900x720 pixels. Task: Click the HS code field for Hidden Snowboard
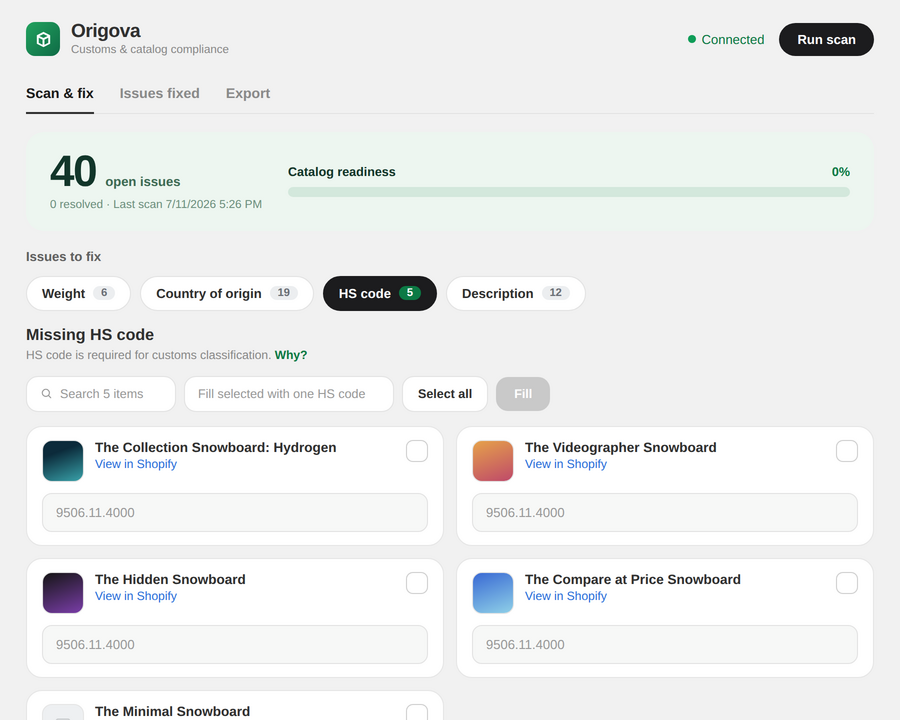pos(235,644)
